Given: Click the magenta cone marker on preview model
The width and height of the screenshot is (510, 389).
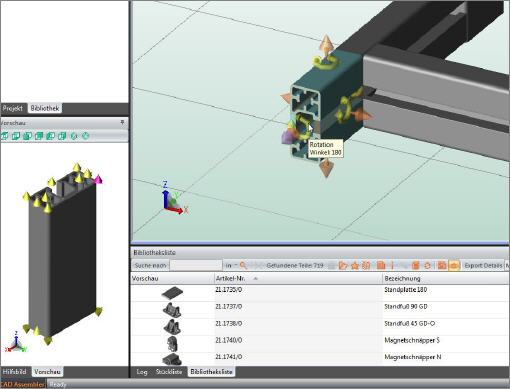Looking at the screenshot, I should (99, 179).
